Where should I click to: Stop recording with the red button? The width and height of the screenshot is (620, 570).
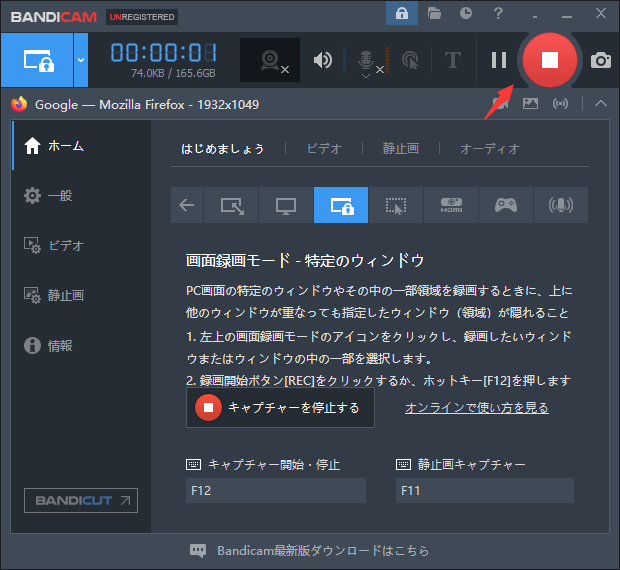[x=550, y=60]
